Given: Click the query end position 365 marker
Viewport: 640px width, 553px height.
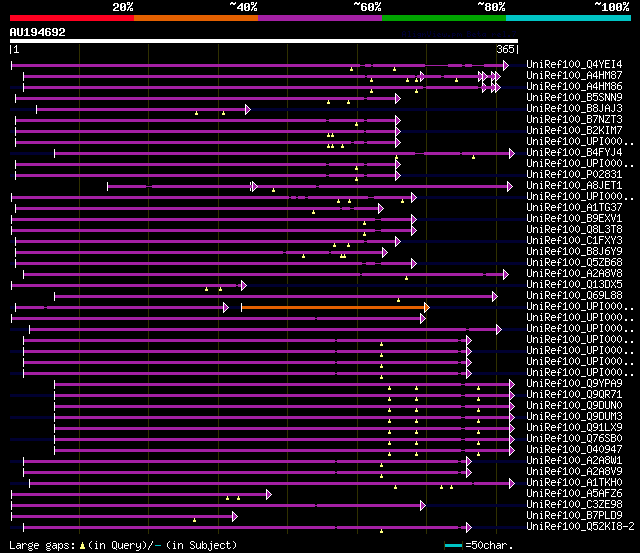Looking at the screenshot, I should pos(507,49).
